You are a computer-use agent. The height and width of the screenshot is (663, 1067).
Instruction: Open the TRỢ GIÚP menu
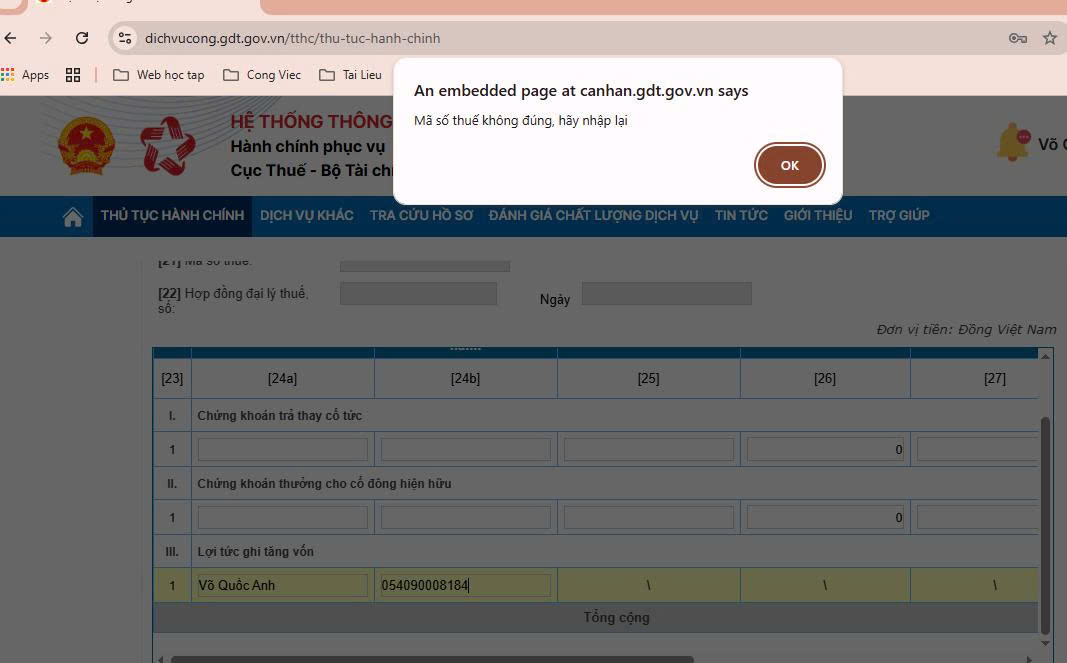[x=898, y=216]
